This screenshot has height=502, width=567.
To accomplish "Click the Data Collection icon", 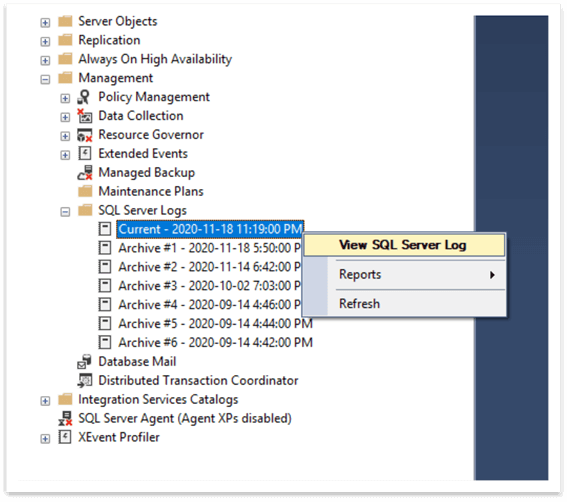I will point(85,116).
